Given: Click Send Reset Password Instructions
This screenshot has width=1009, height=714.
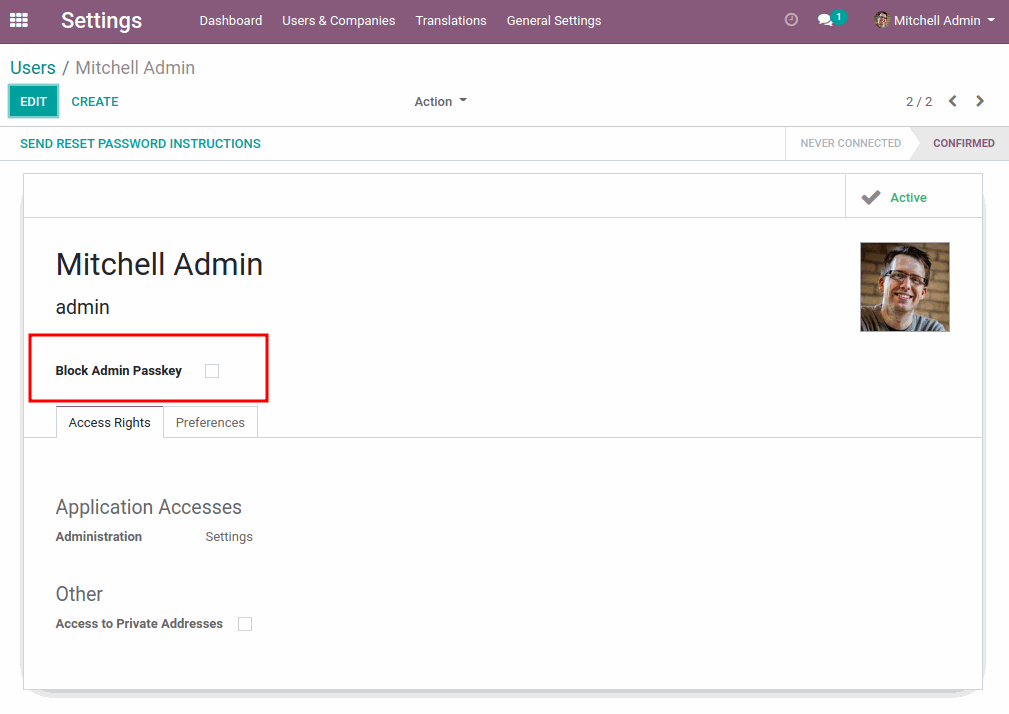Looking at the screenshot, I should (140, 144).
